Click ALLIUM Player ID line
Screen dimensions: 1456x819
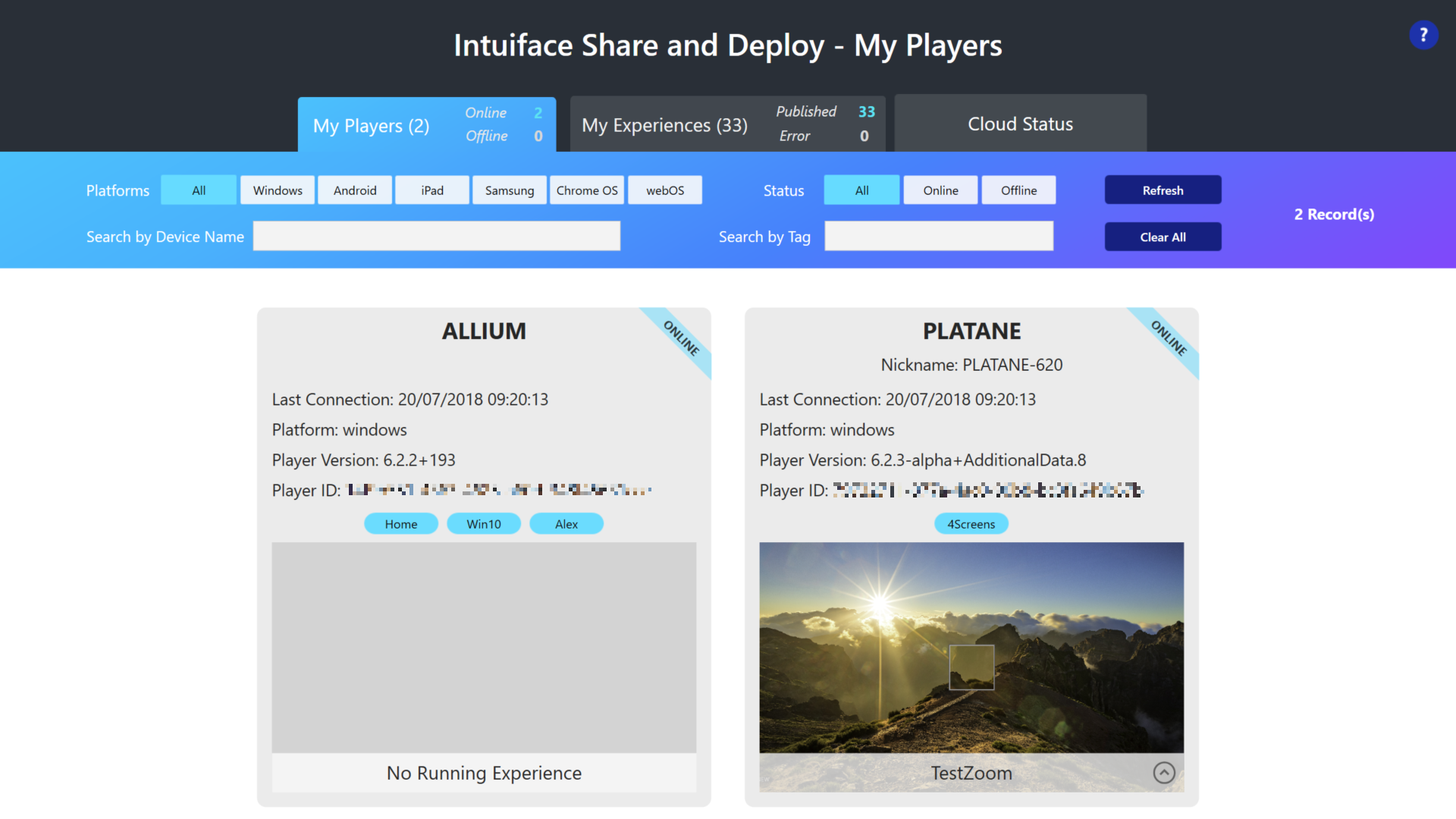(462, 491)
